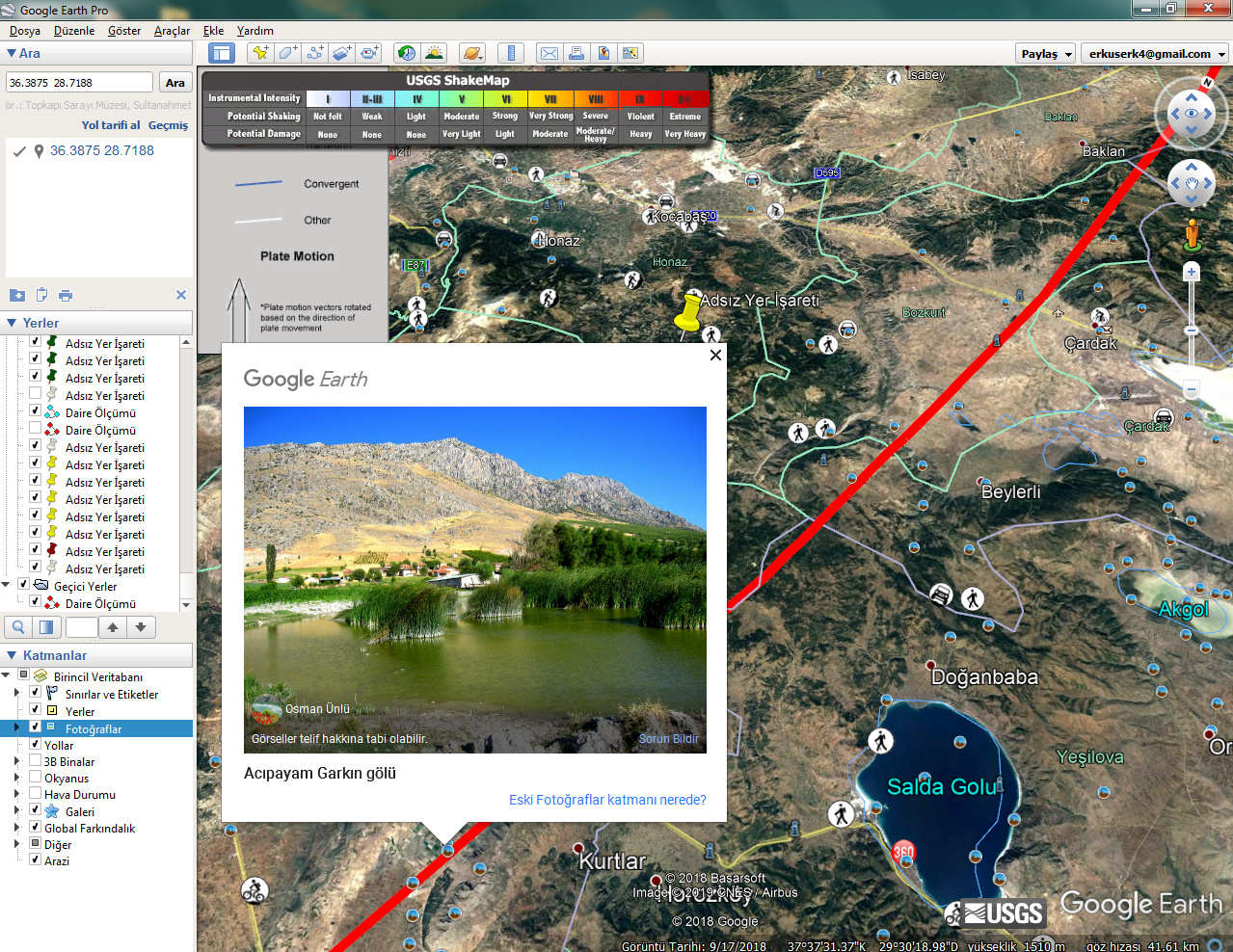
Task: Uncheck the cyan Daire Ölçümü checkbox
Action: pos(35,410)
